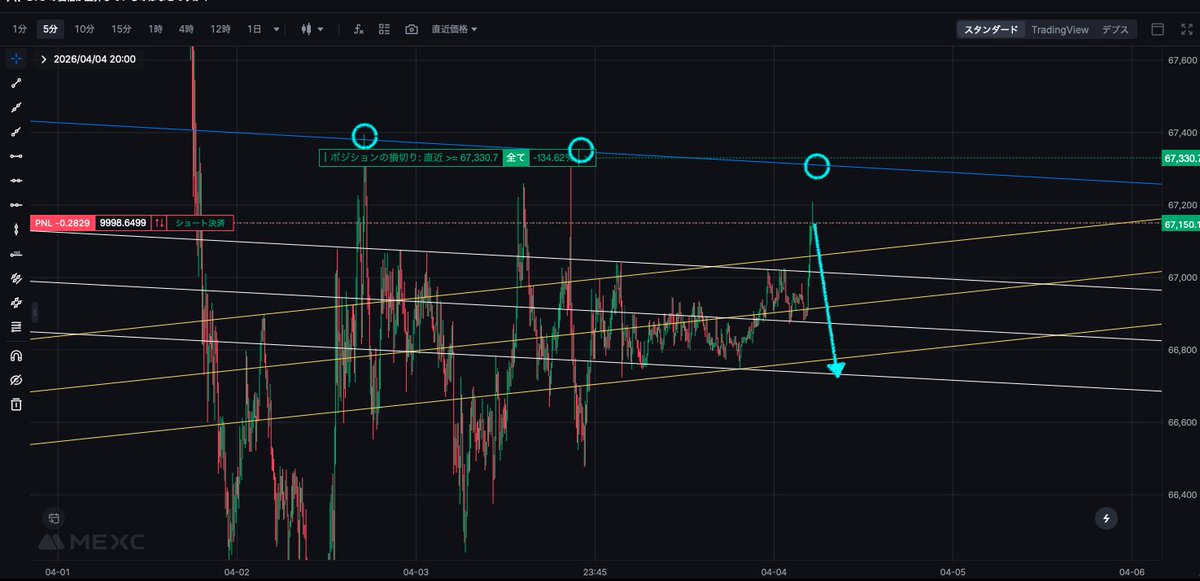The height and width of the screenshot is (581, 1200).
Task: Select the price line tool with label
Action: coord(16,253)
